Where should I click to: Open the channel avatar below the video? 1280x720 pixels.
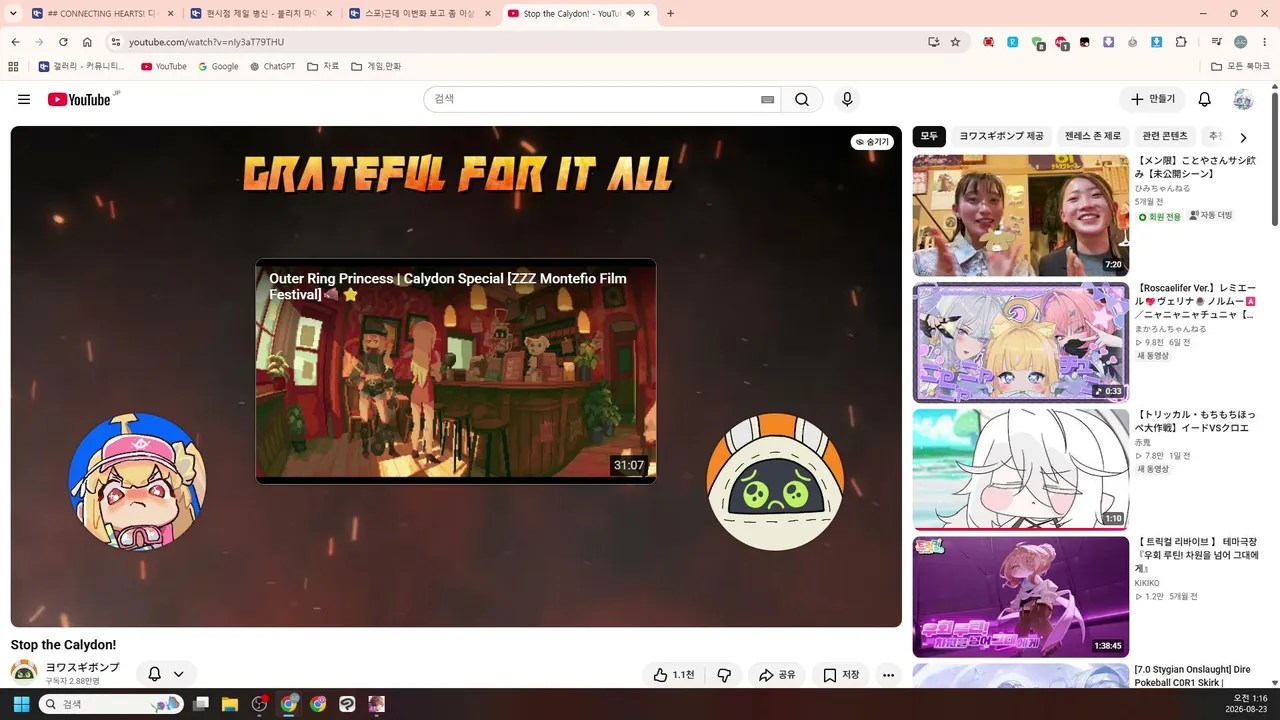pyautogui.click(x=24, y=674)
